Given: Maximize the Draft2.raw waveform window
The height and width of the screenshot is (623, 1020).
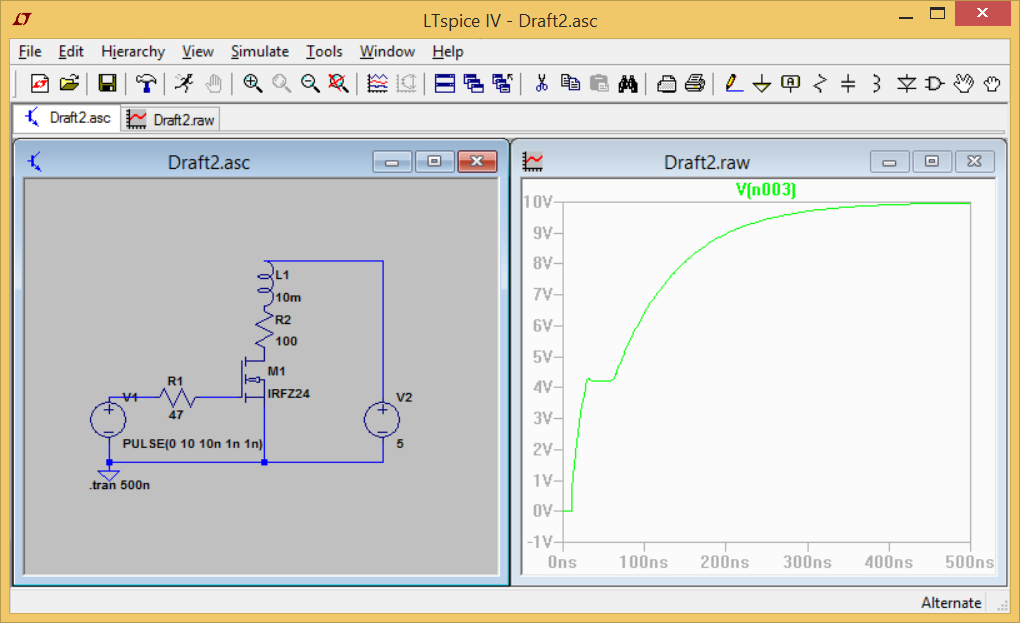Looking at the screenshot, I should pyautogui.click(x=932, y=161).
